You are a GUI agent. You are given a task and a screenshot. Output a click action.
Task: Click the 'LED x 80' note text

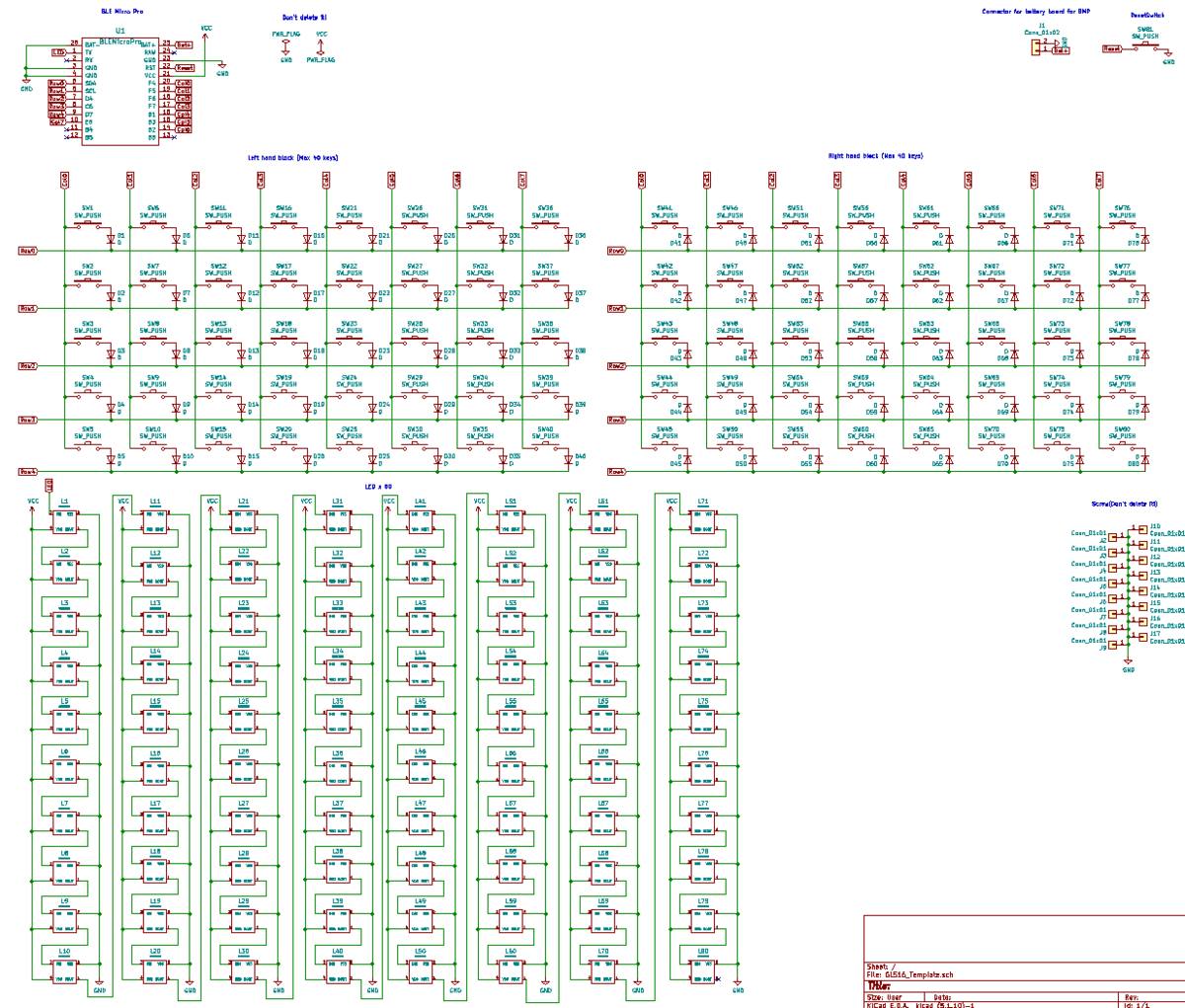pos(378,487)
